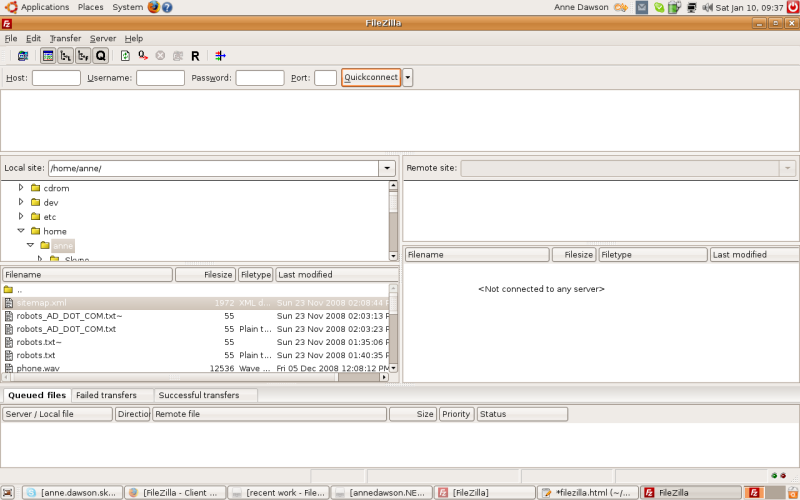Image resolution: width=800 pixels, height=500 pixels.
Task: Open the Quickconnect history dropdown arrow
Action: pos(408,78)
